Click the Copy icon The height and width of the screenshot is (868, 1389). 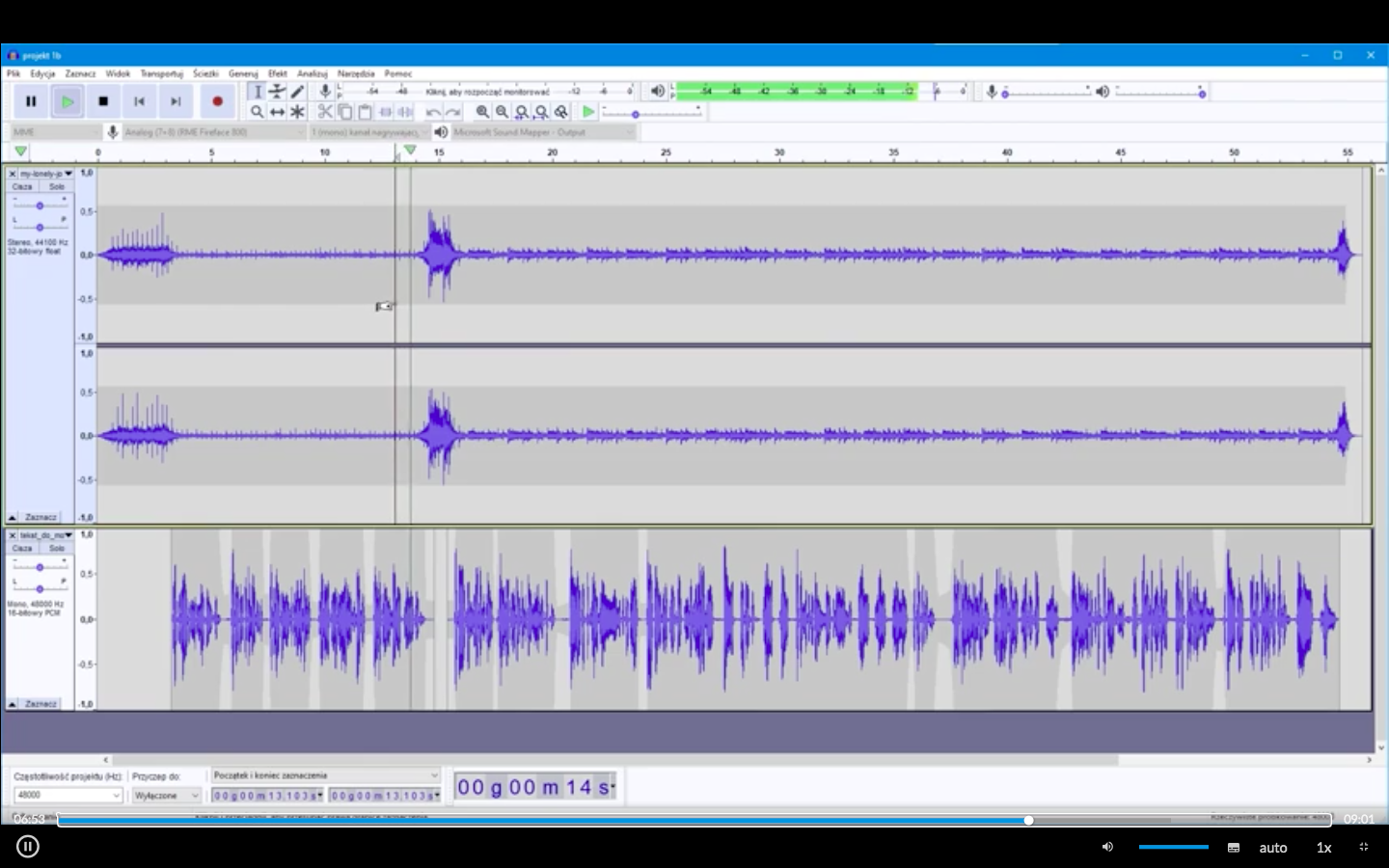pos(345,112)
